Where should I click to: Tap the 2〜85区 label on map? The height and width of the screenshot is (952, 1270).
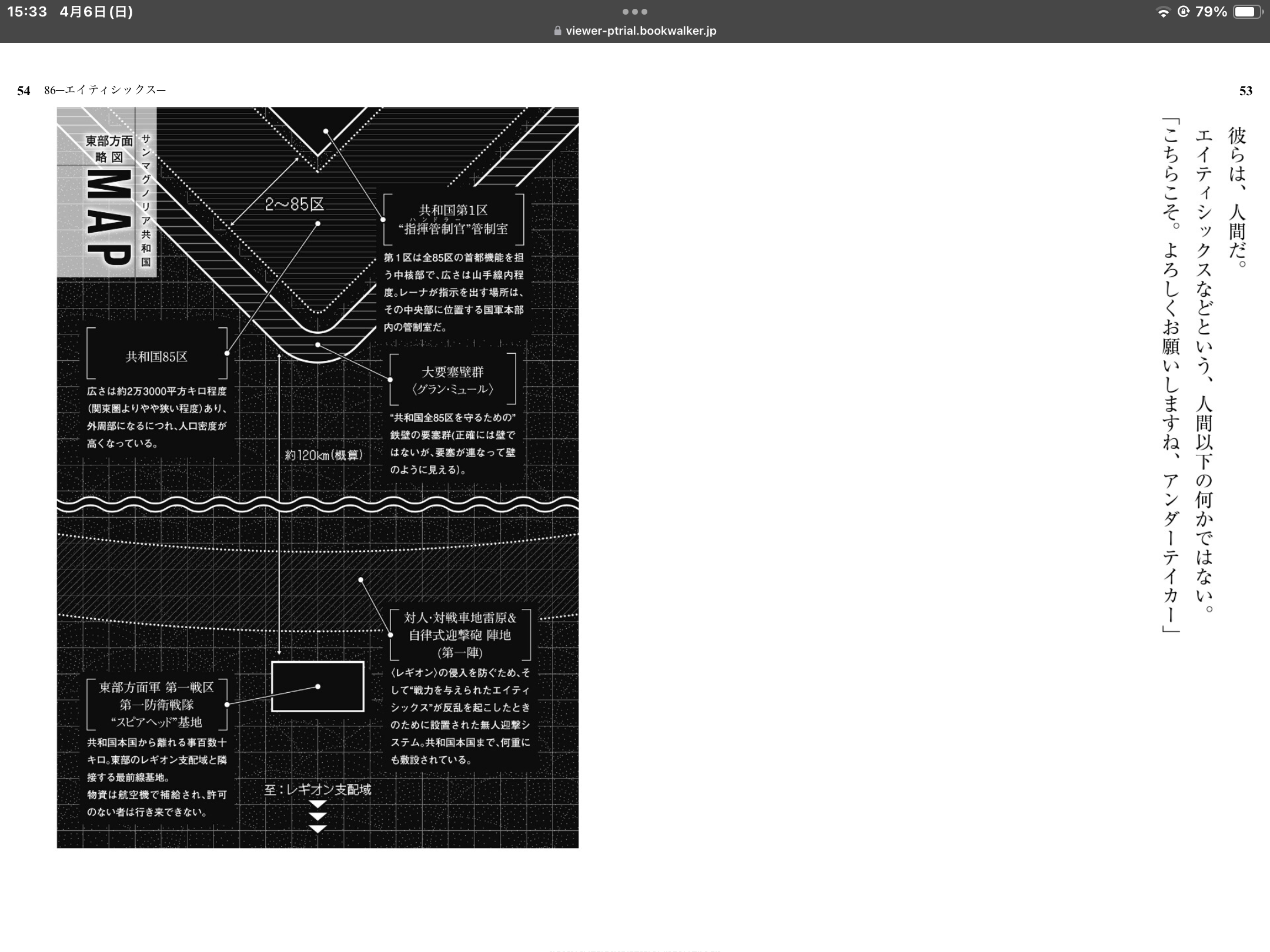(294, 205)
